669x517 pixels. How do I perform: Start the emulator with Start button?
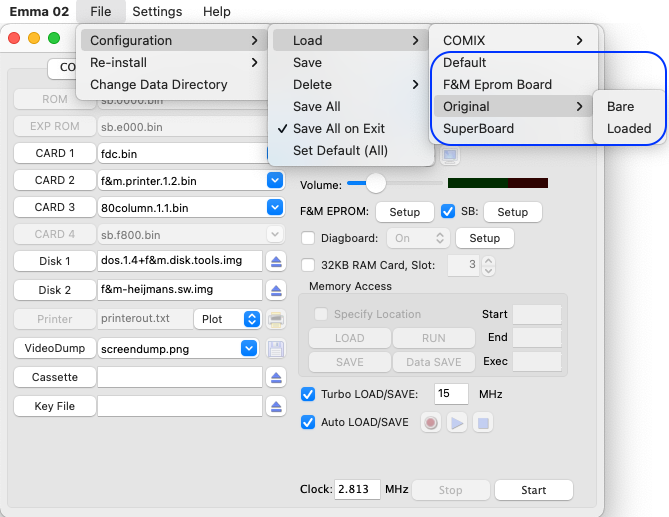point(533,490)
